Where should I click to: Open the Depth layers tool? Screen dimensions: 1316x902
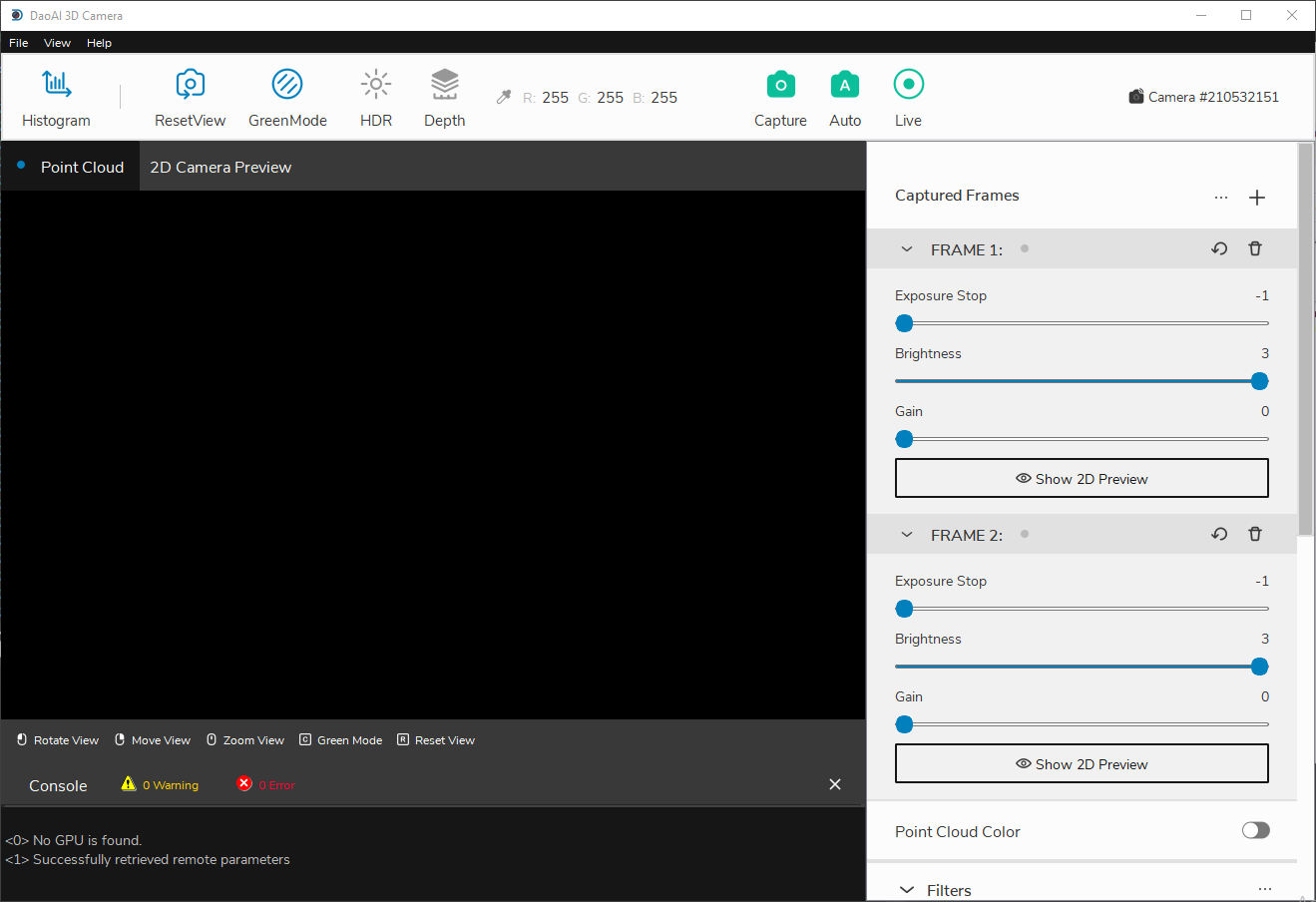coord(444,85)
